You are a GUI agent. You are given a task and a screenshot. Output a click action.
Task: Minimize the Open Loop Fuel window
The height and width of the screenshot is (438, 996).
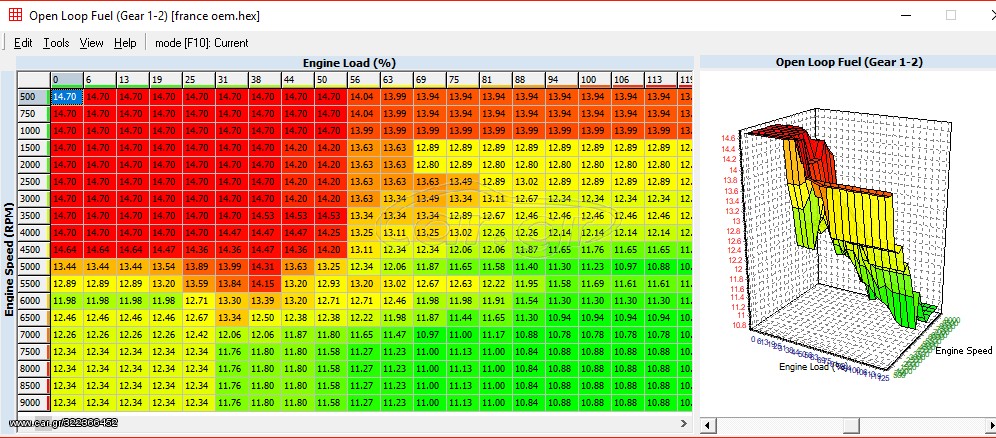coord(906,15)
